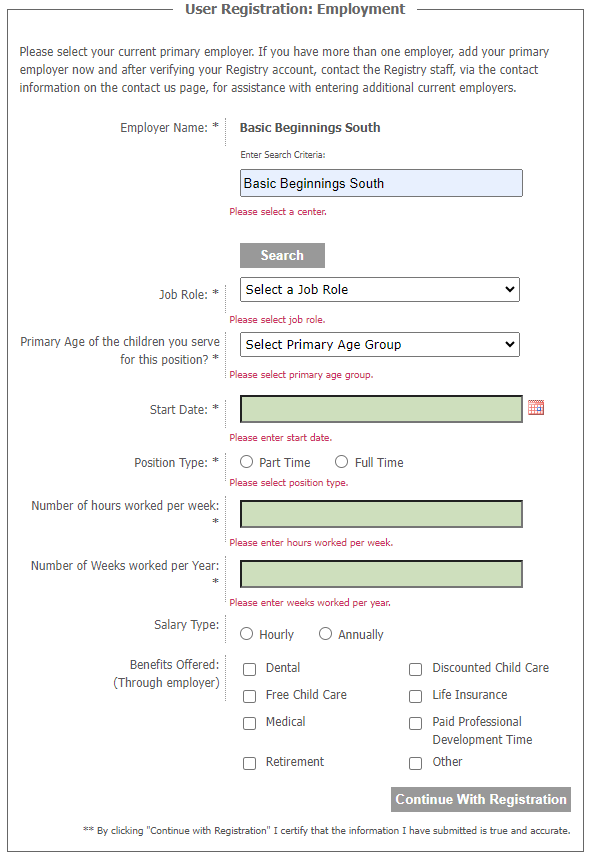Check the Dental benefit checkbox
This screenshot has width=592, height=859.
coord(249,668)
